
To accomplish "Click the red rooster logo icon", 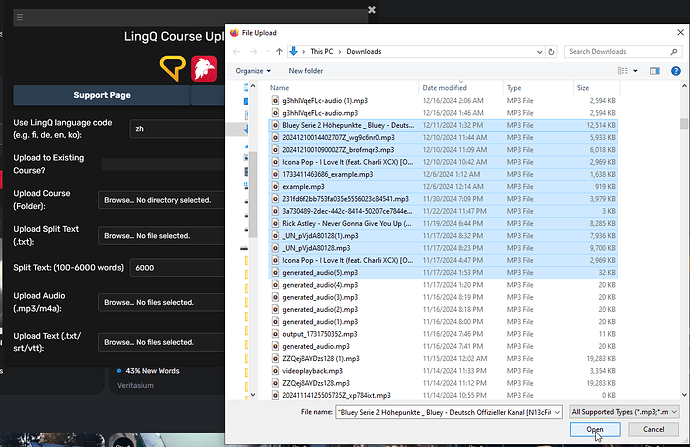I will (204, 69).
